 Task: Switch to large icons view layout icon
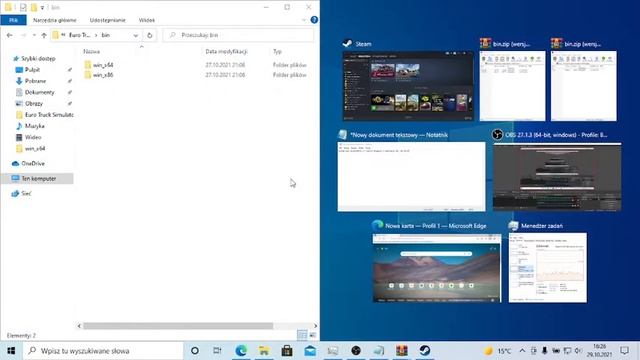click(313, 335)
